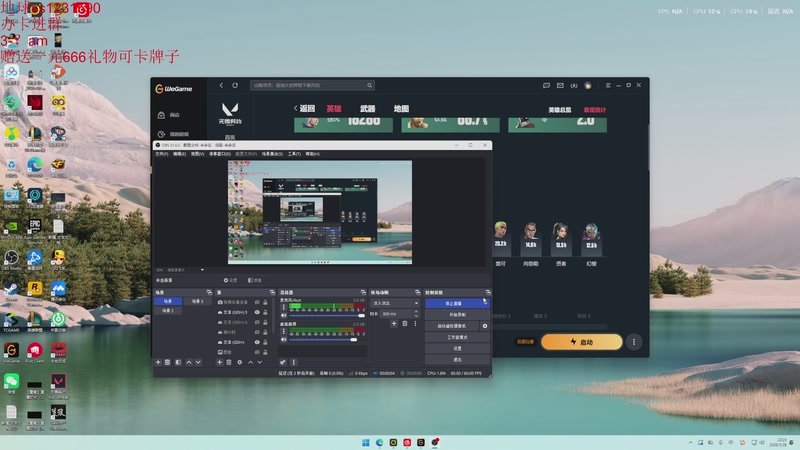Launch game with yellow 启动 button

pos(582,342)
